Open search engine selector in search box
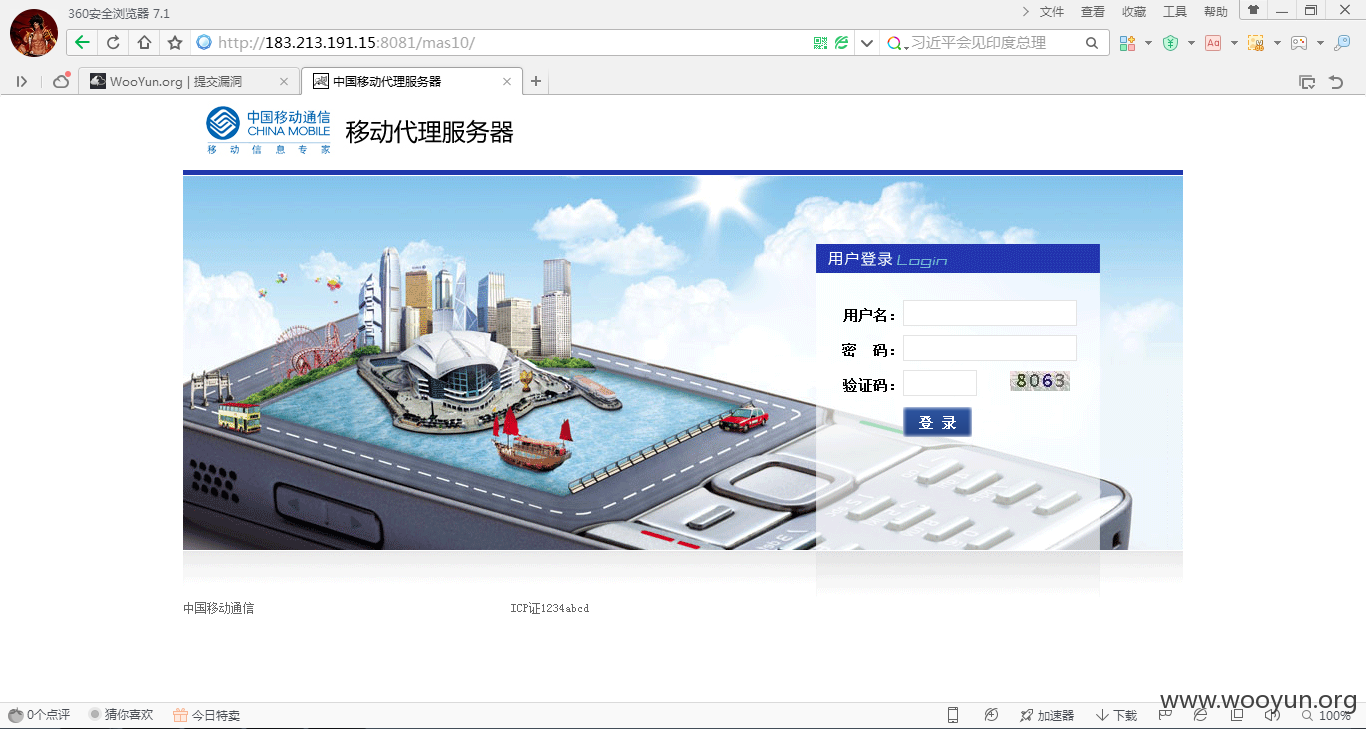 tap(898, 43)
